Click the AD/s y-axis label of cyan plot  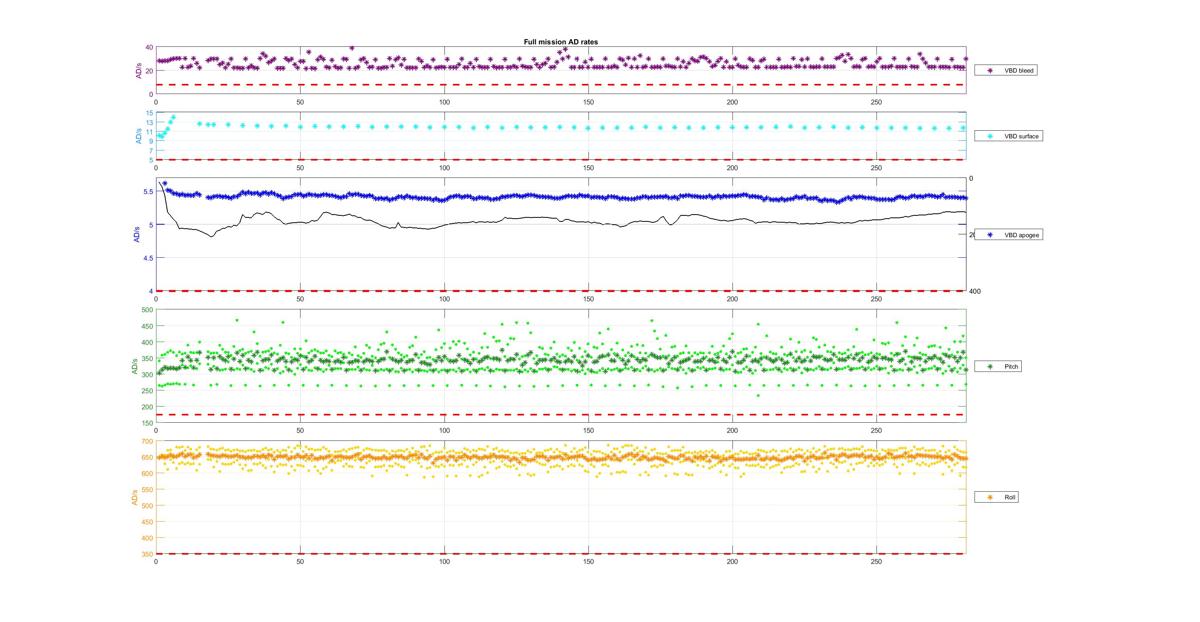tap(138, 136)
